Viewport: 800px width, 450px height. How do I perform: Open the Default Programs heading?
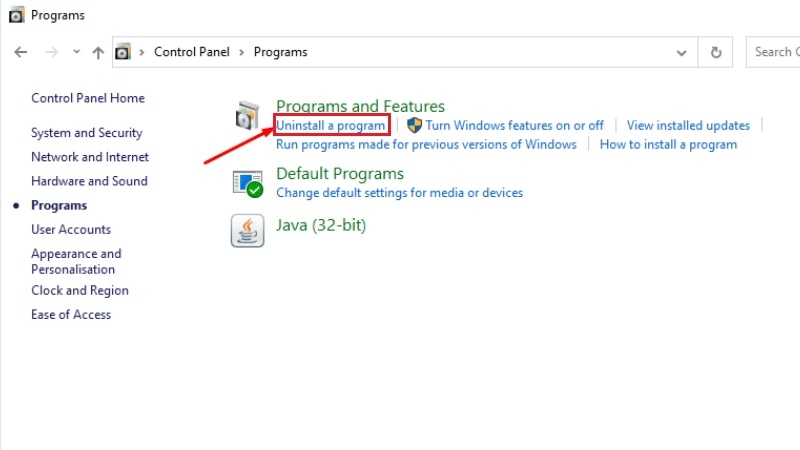(x=340, y=174)
